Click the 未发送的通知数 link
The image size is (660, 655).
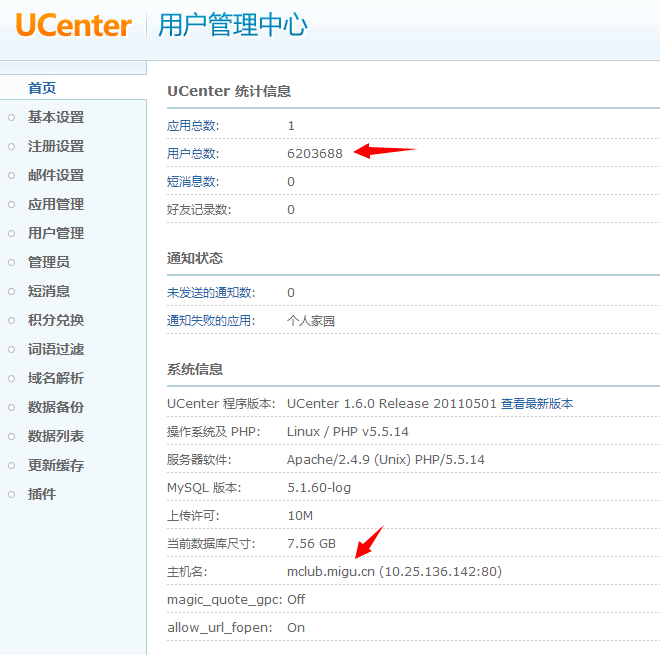pos(211,293)
